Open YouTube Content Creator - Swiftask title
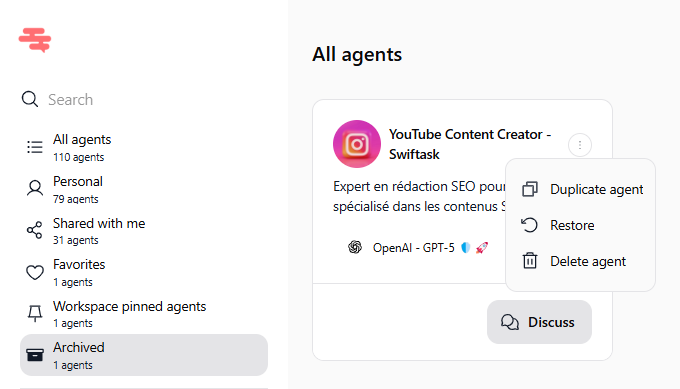Screen dimensions: 680x389 click(470, 144)
